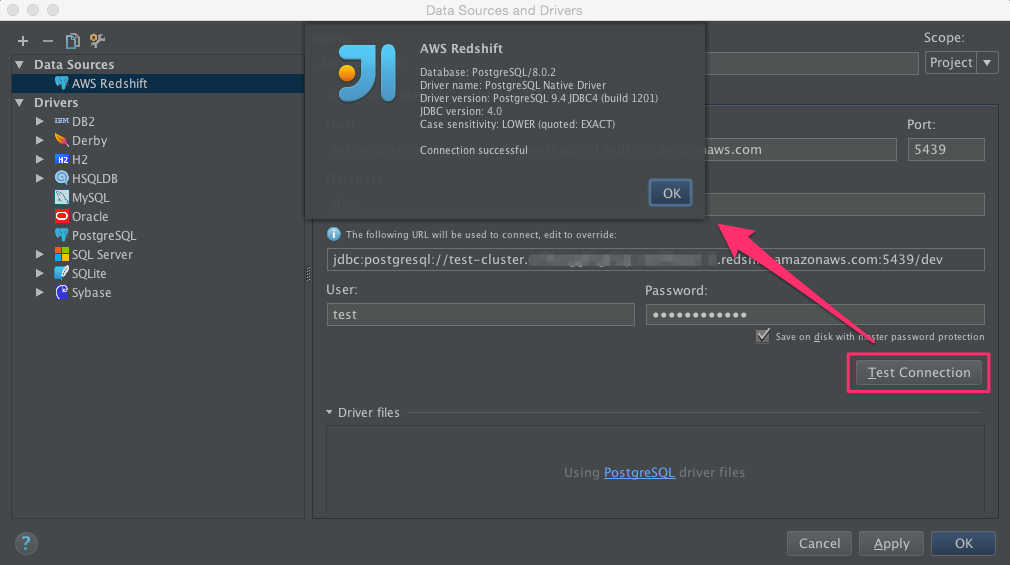
Task: Click the SQL Server windows icon
Action: click(62, 254)
